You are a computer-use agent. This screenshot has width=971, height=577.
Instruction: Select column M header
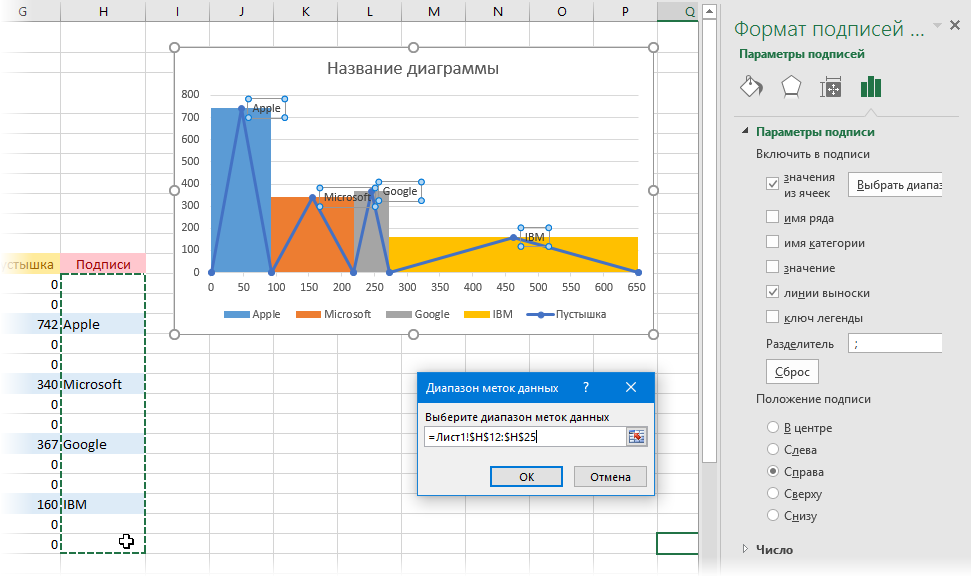433,11
